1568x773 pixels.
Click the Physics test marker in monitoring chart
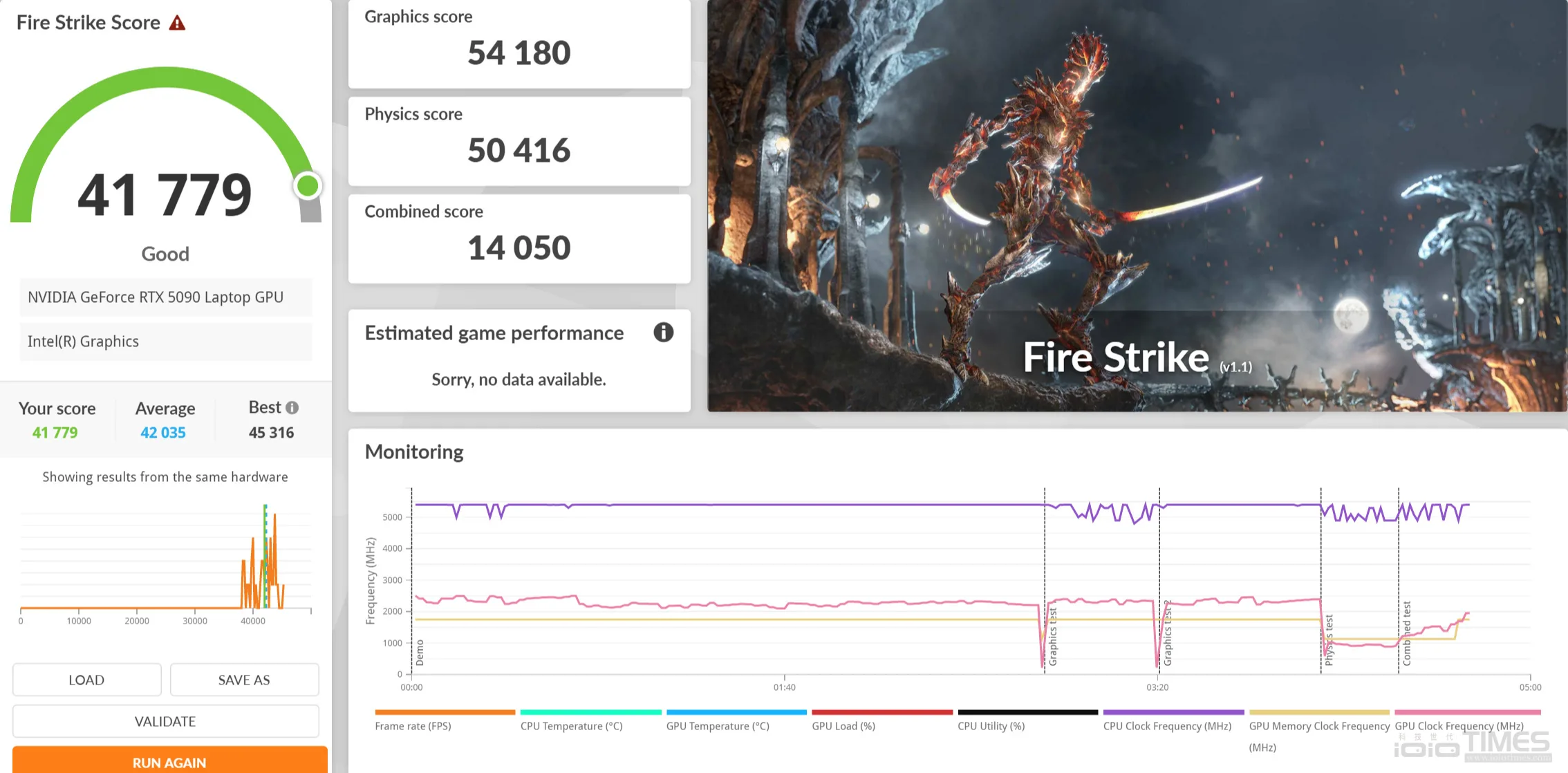[1328, 640]
